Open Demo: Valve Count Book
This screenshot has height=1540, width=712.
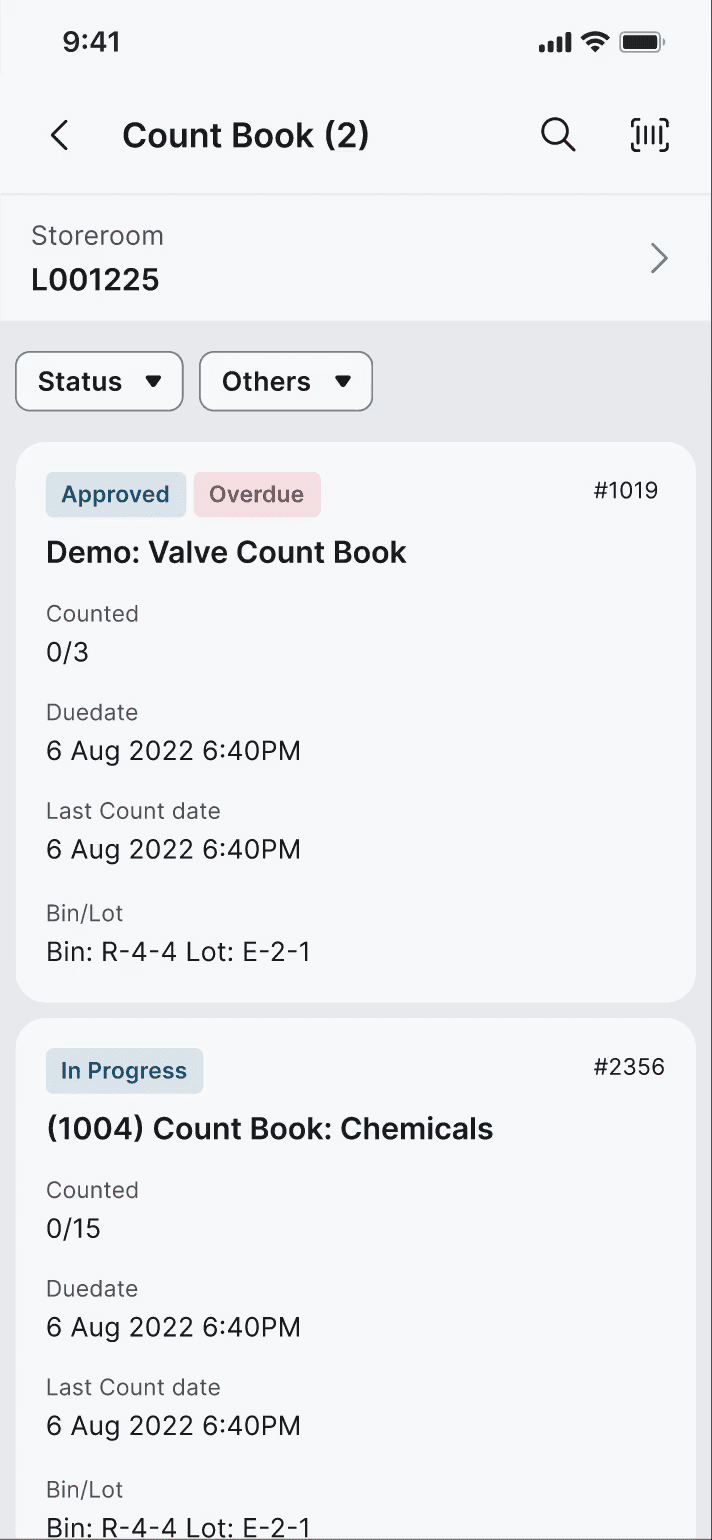227,552
